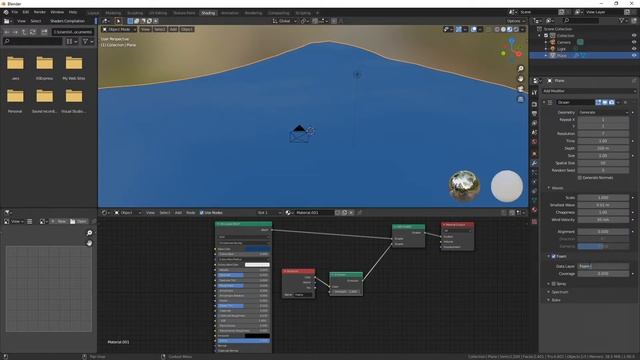The width and height of the screenshot is (640, 360).
Task: Toggle Ocean modifier render display
Action: coord(611,102)
